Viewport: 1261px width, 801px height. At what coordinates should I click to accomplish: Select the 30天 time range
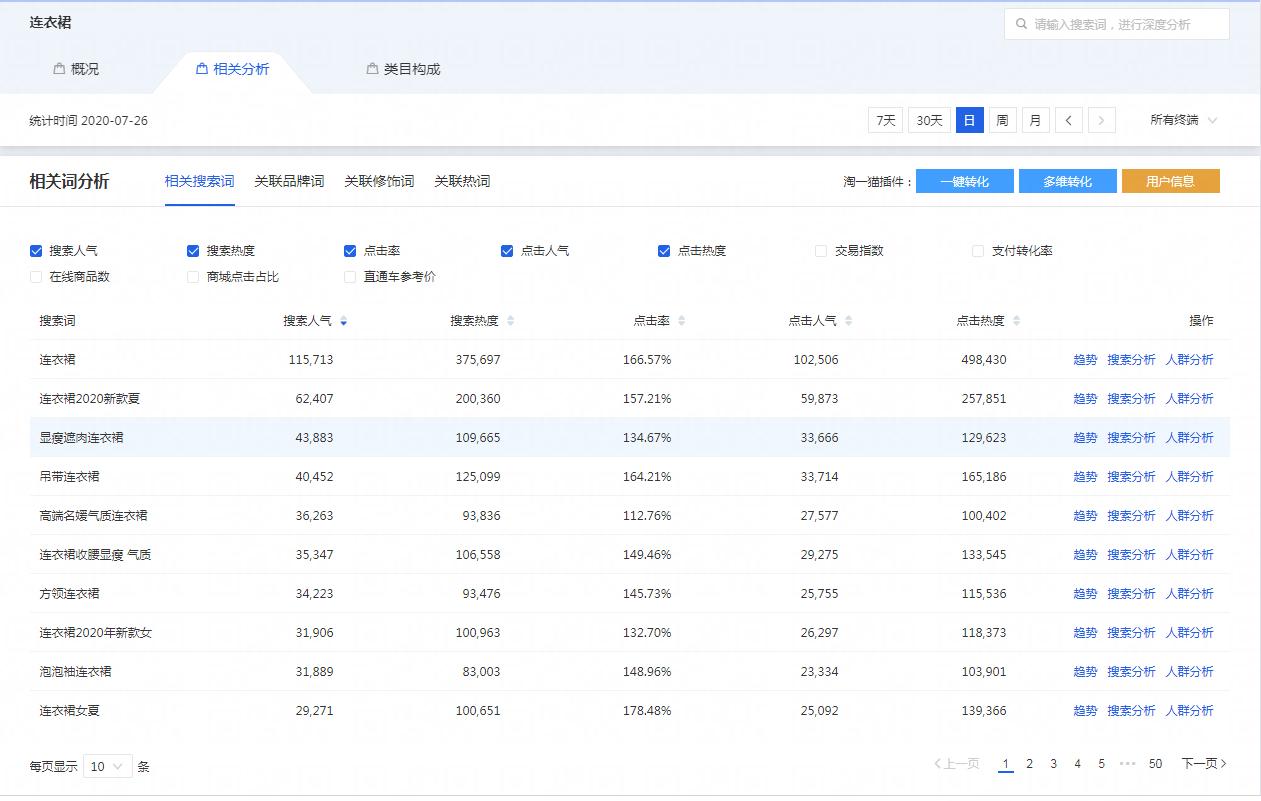[928, 119]
